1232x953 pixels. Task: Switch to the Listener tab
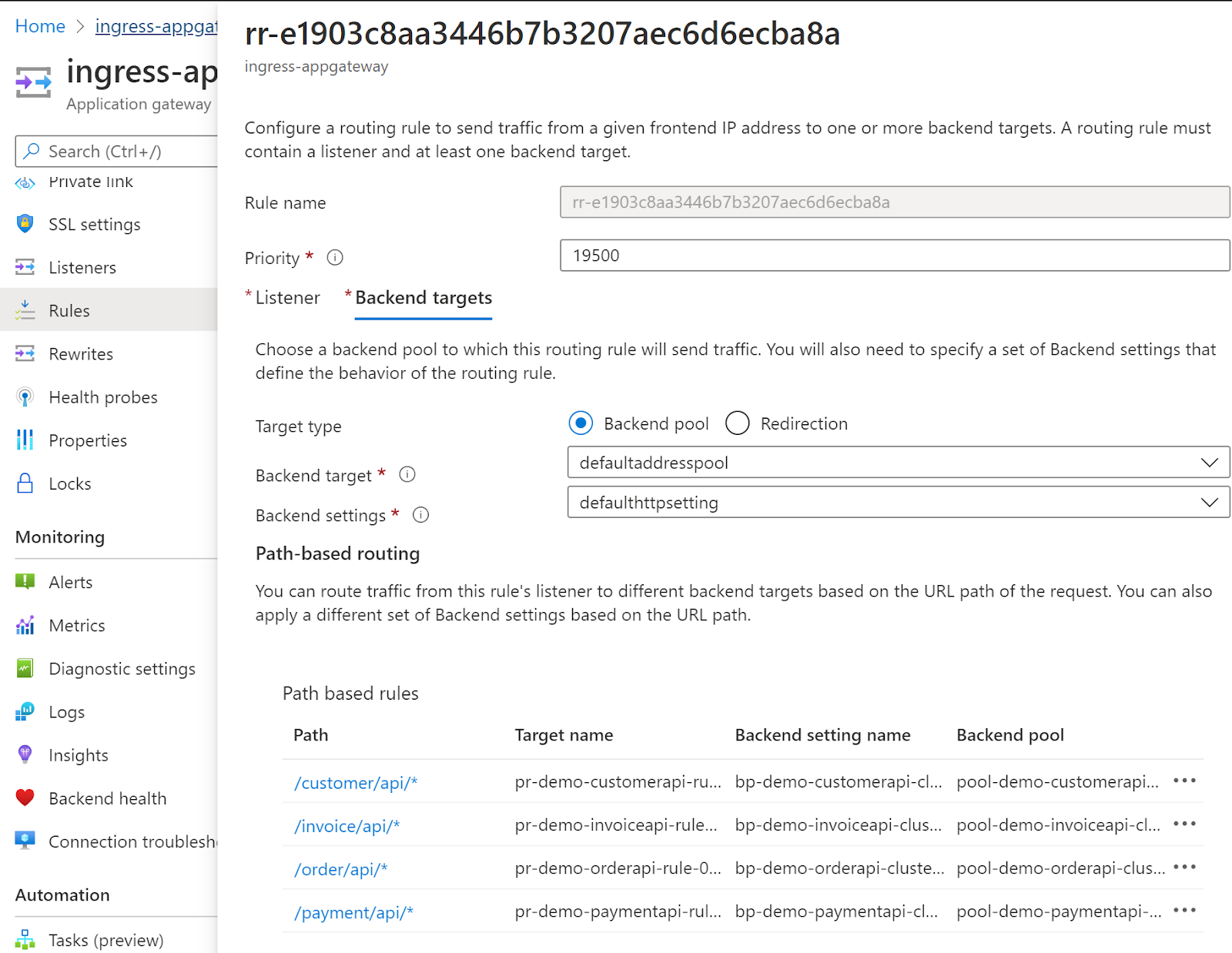coord(287,298)
